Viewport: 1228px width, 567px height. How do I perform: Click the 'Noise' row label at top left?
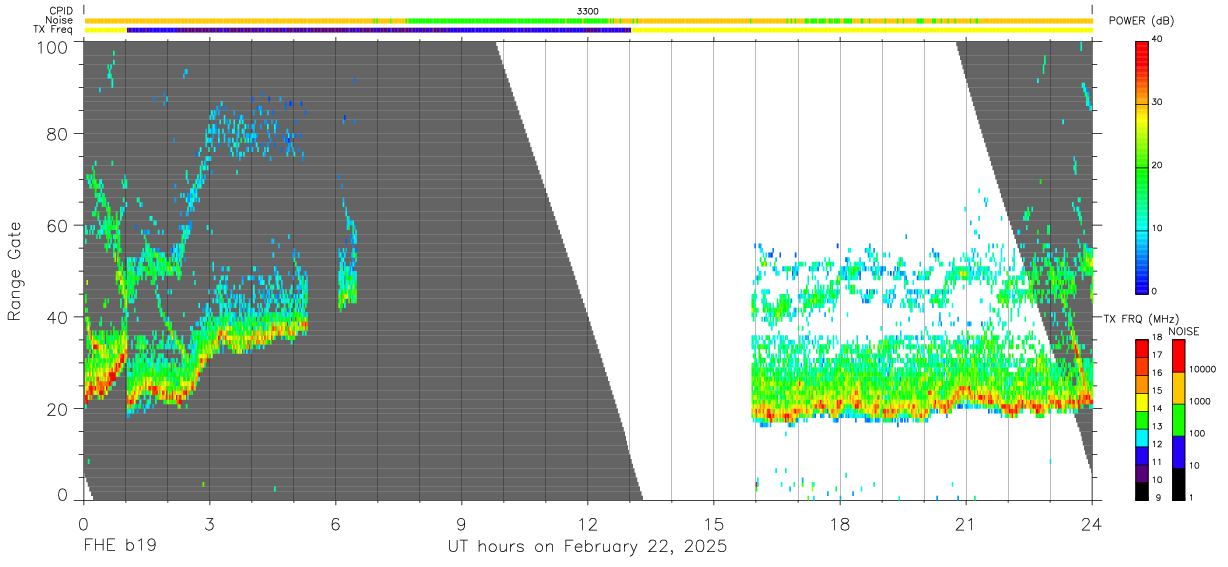coord(61,20)
